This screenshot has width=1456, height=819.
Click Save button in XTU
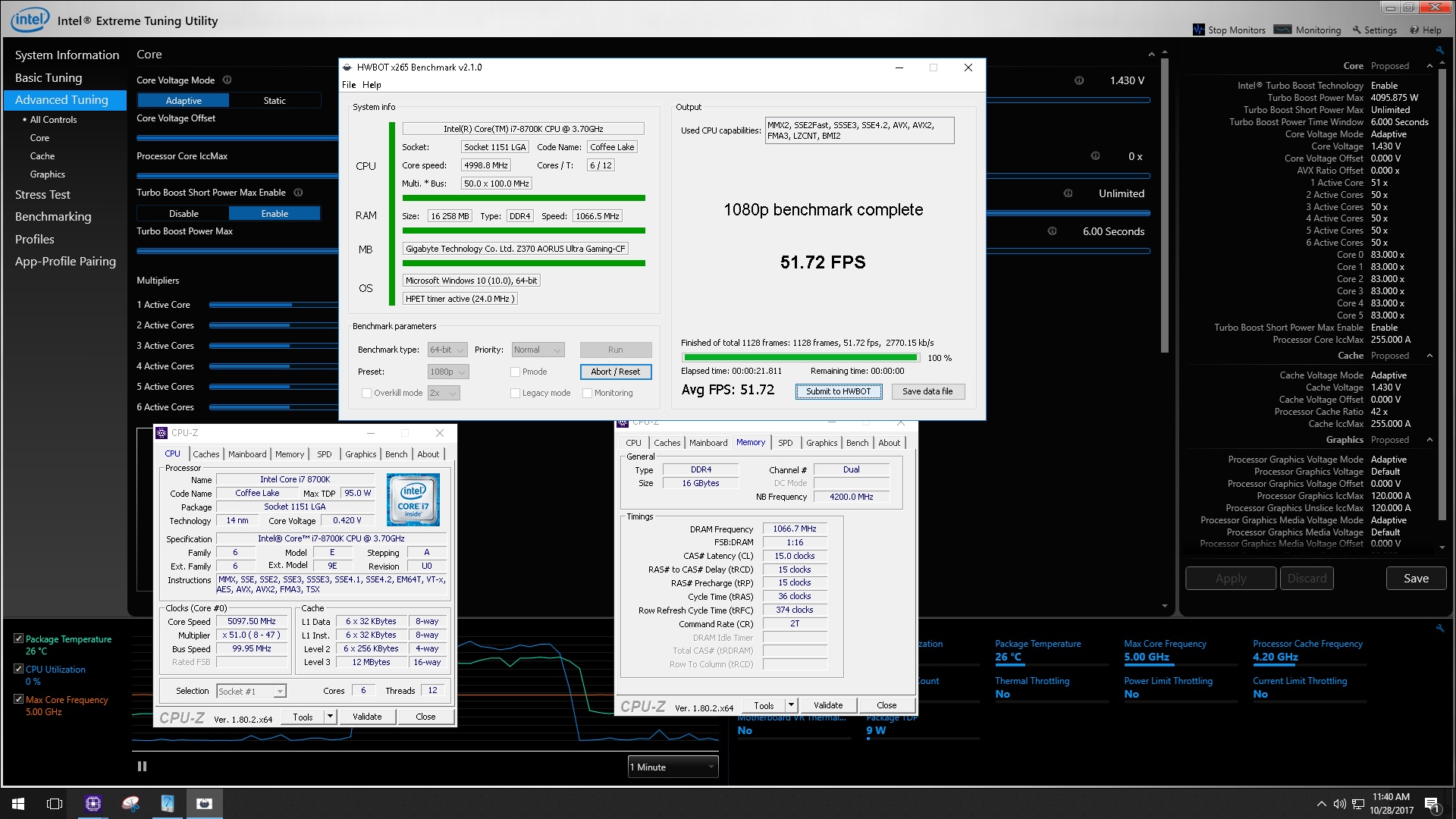click(1416, 579)
